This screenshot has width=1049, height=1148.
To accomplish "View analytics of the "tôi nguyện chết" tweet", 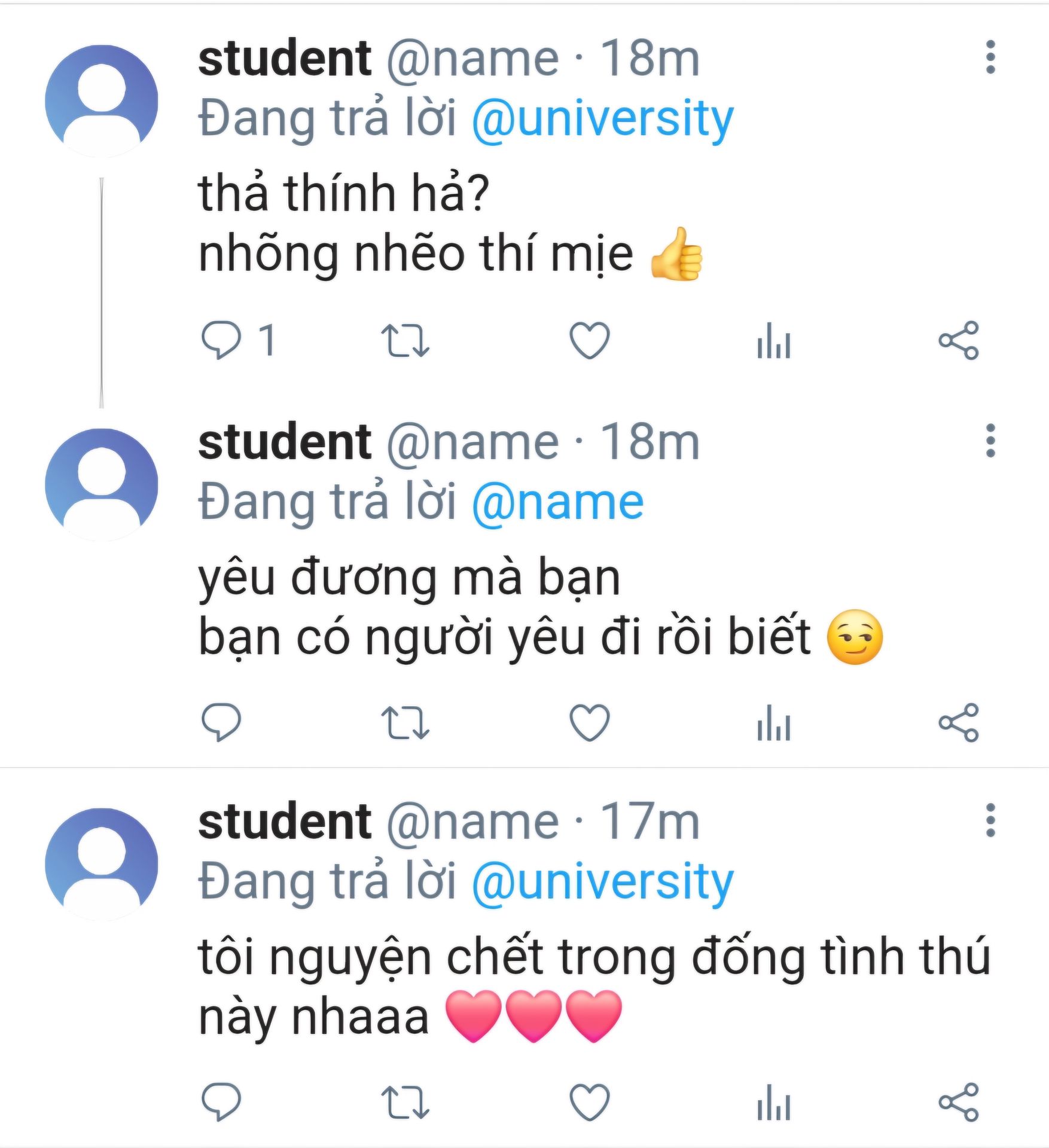I will pos(774,1101).
